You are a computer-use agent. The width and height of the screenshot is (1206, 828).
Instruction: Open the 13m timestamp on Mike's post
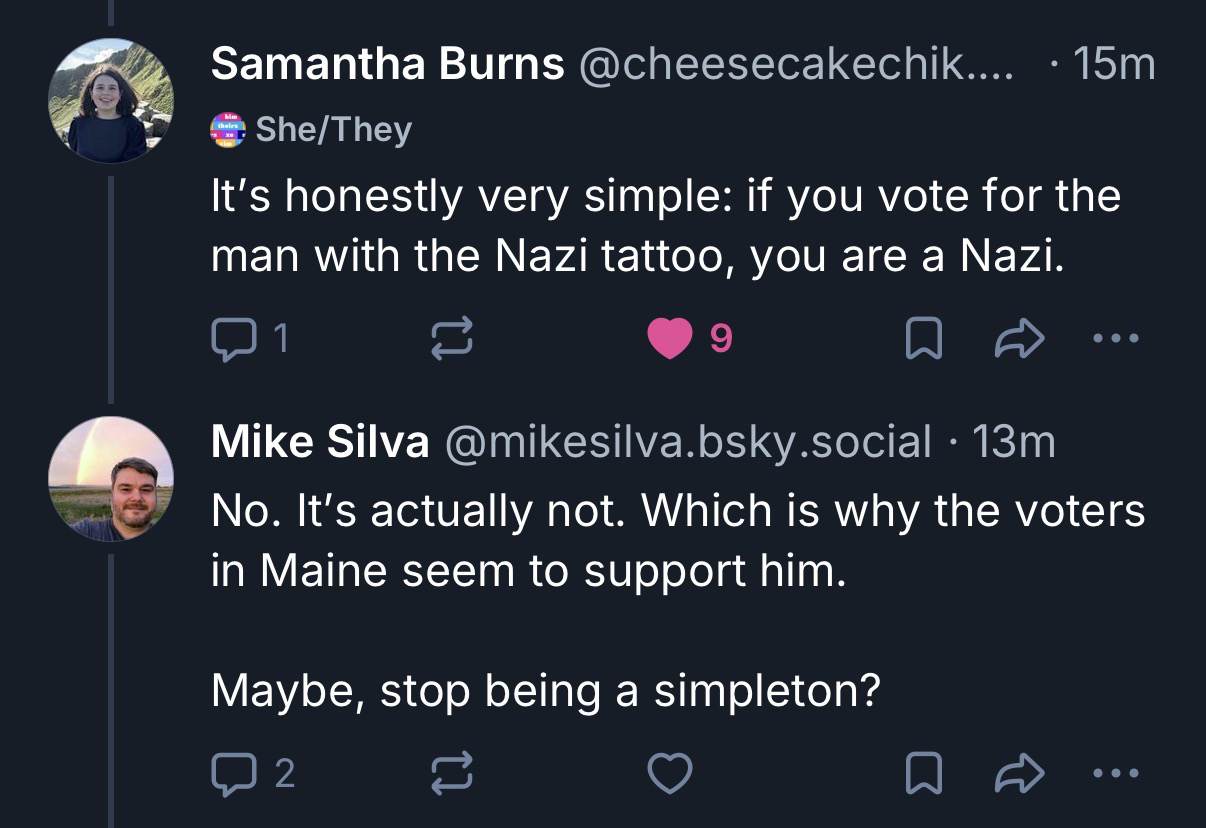[1013, 441]
